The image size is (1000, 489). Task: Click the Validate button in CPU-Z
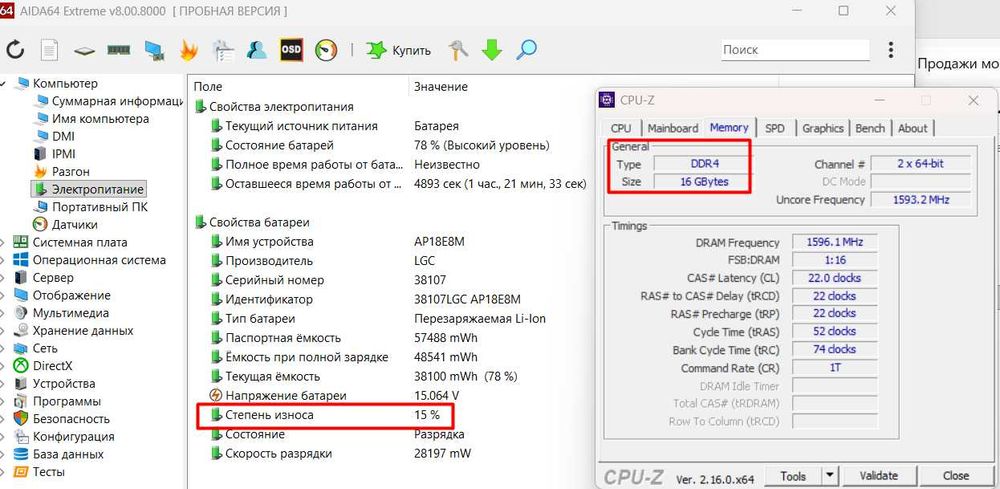(879, 476)
